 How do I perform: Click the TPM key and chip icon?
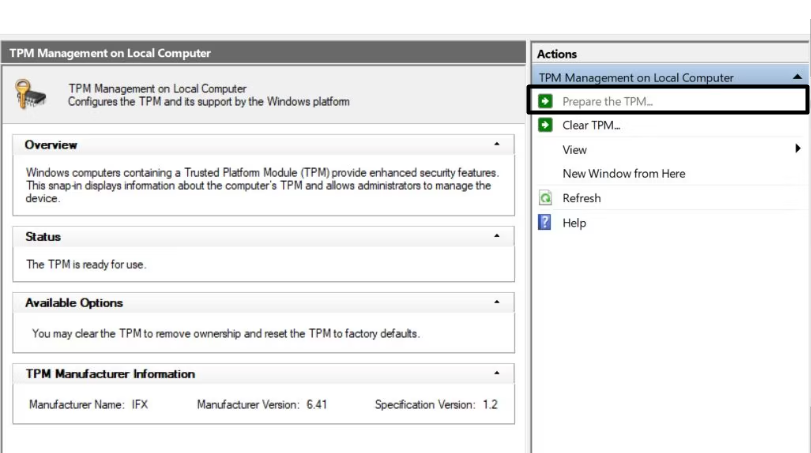click(30, 94)
